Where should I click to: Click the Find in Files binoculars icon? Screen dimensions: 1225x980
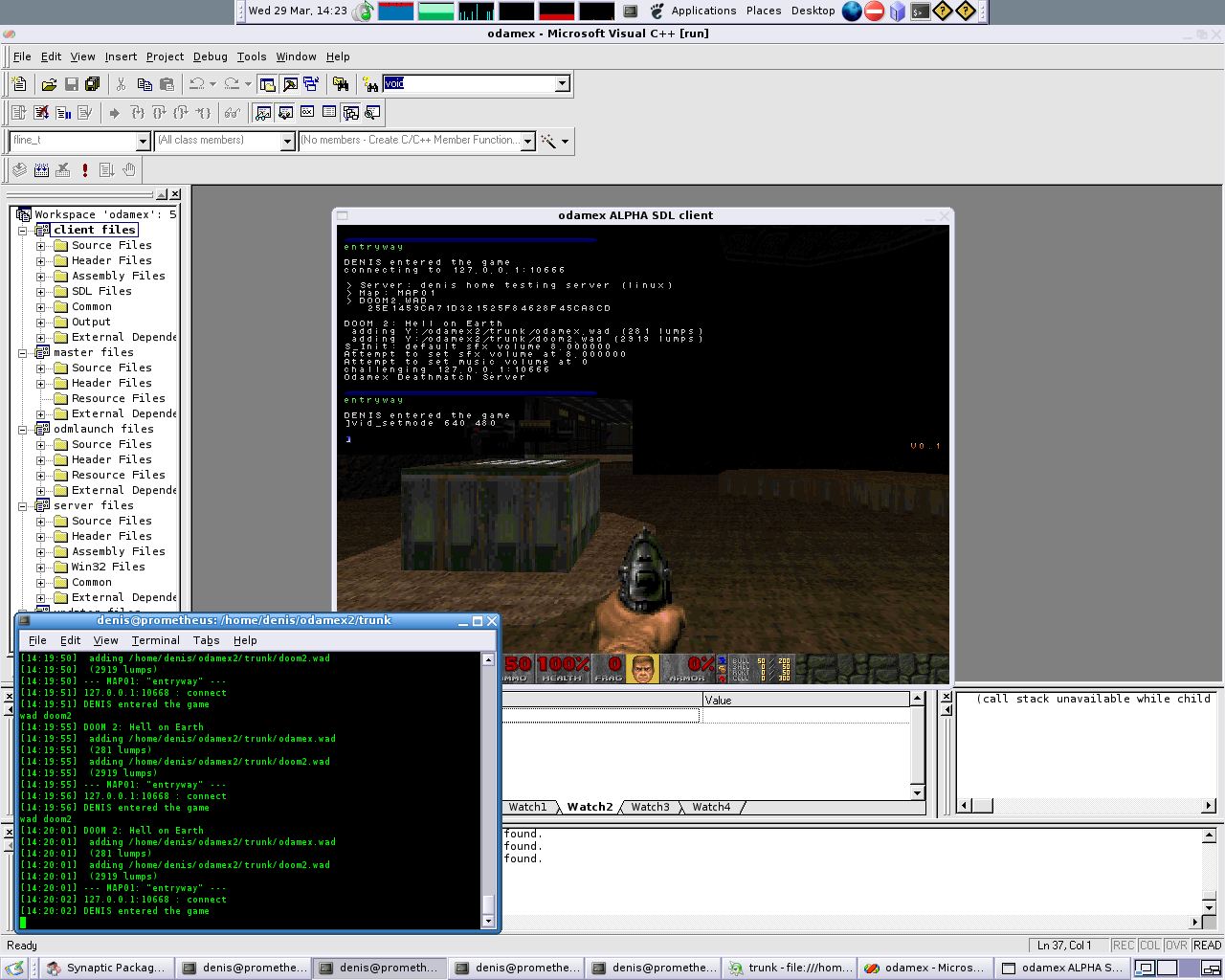point(340,84)
